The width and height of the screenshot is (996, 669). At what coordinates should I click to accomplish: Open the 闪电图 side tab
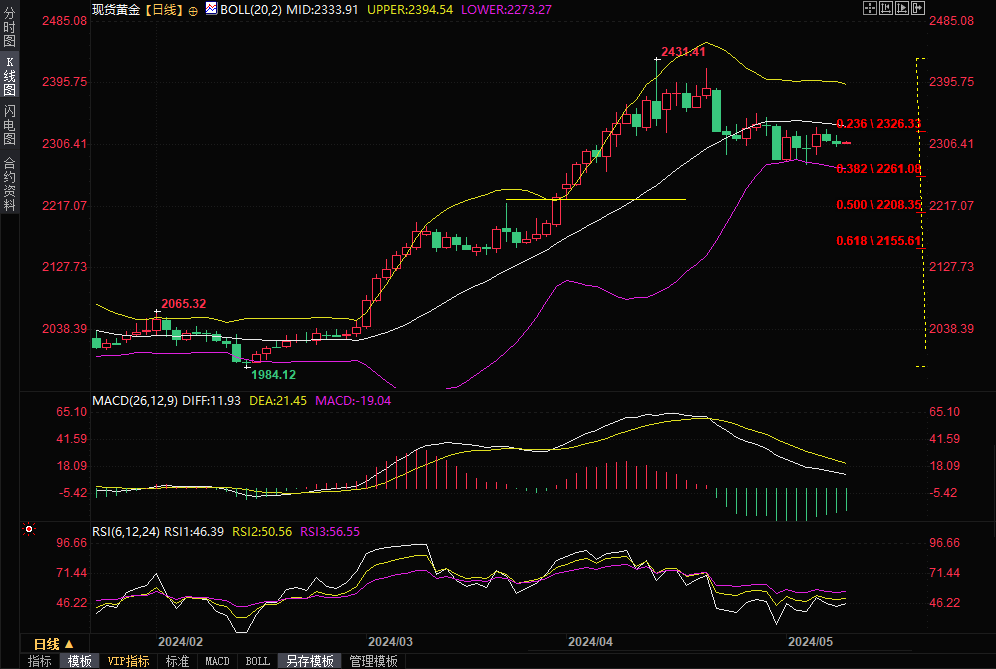[9, 125]
